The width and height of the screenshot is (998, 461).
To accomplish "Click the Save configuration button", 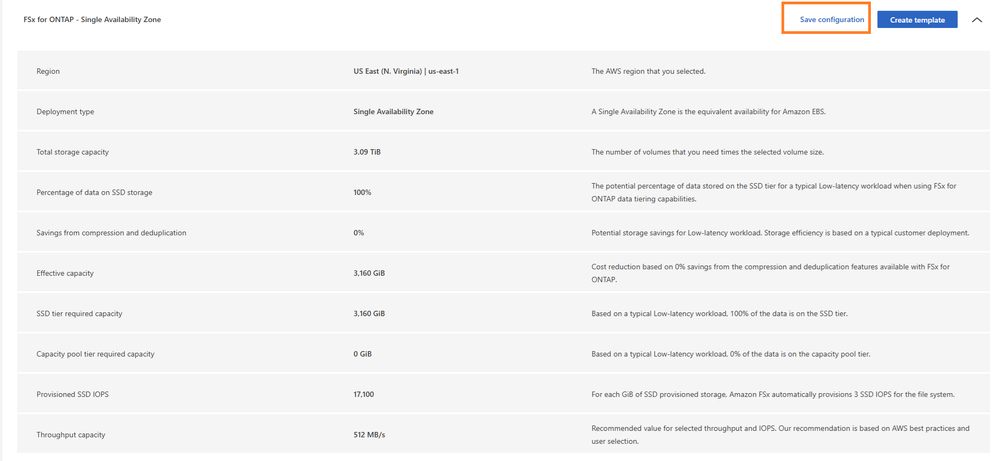I will point(831,20).
